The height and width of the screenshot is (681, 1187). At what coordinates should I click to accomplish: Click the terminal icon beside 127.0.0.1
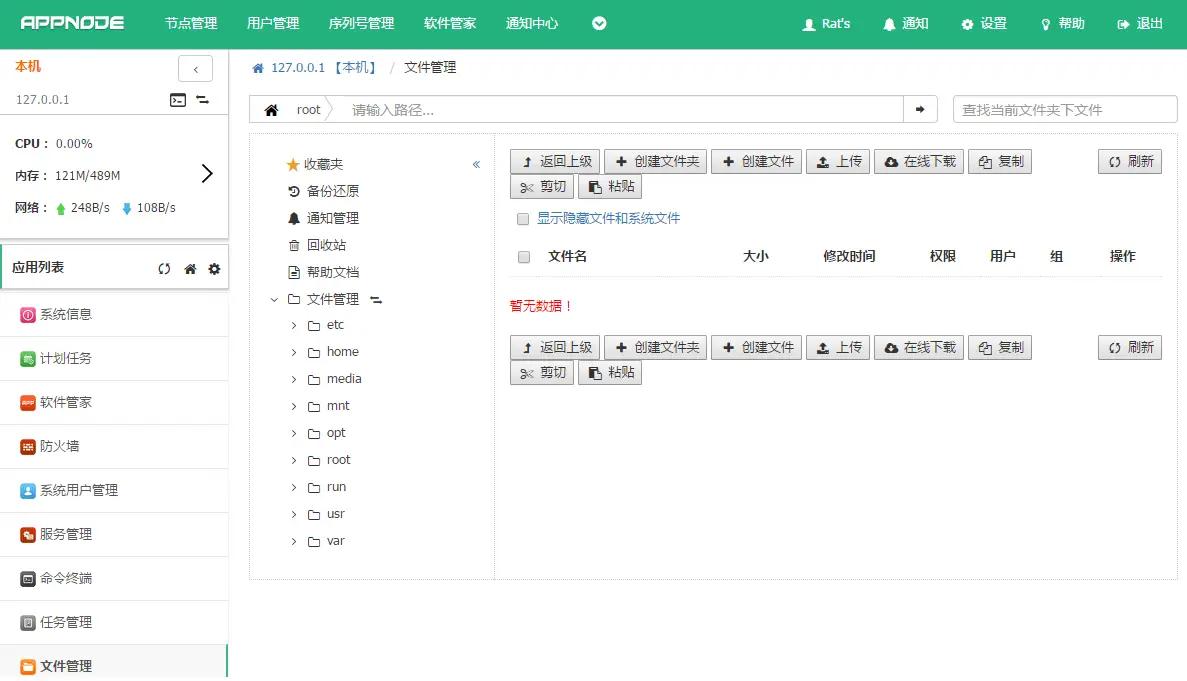[177, 100]
